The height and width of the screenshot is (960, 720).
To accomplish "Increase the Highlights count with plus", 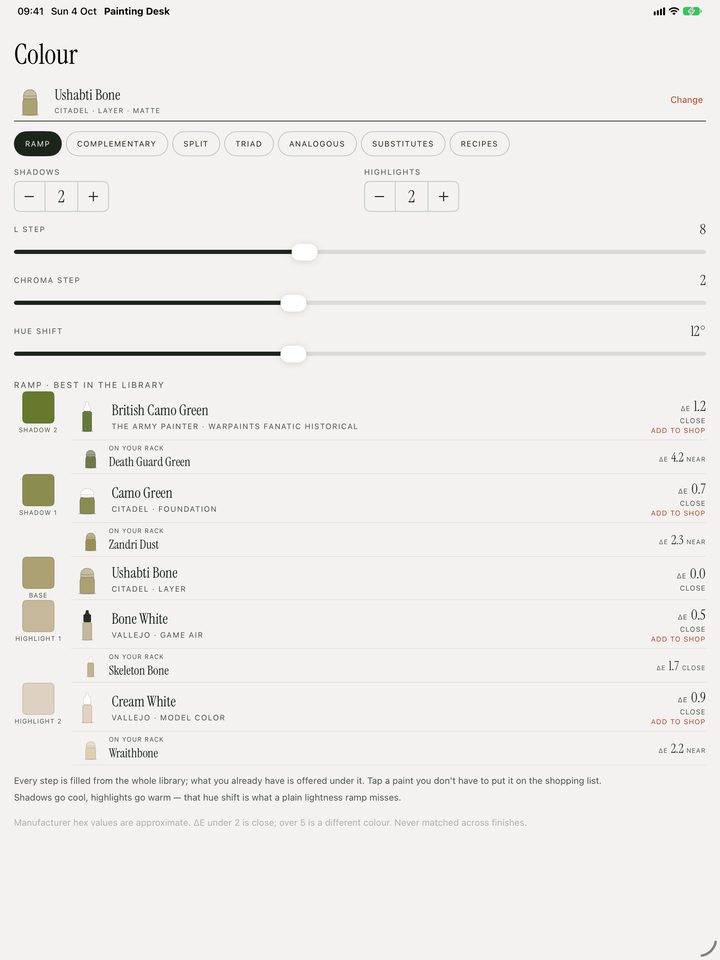I will (443, 197).
